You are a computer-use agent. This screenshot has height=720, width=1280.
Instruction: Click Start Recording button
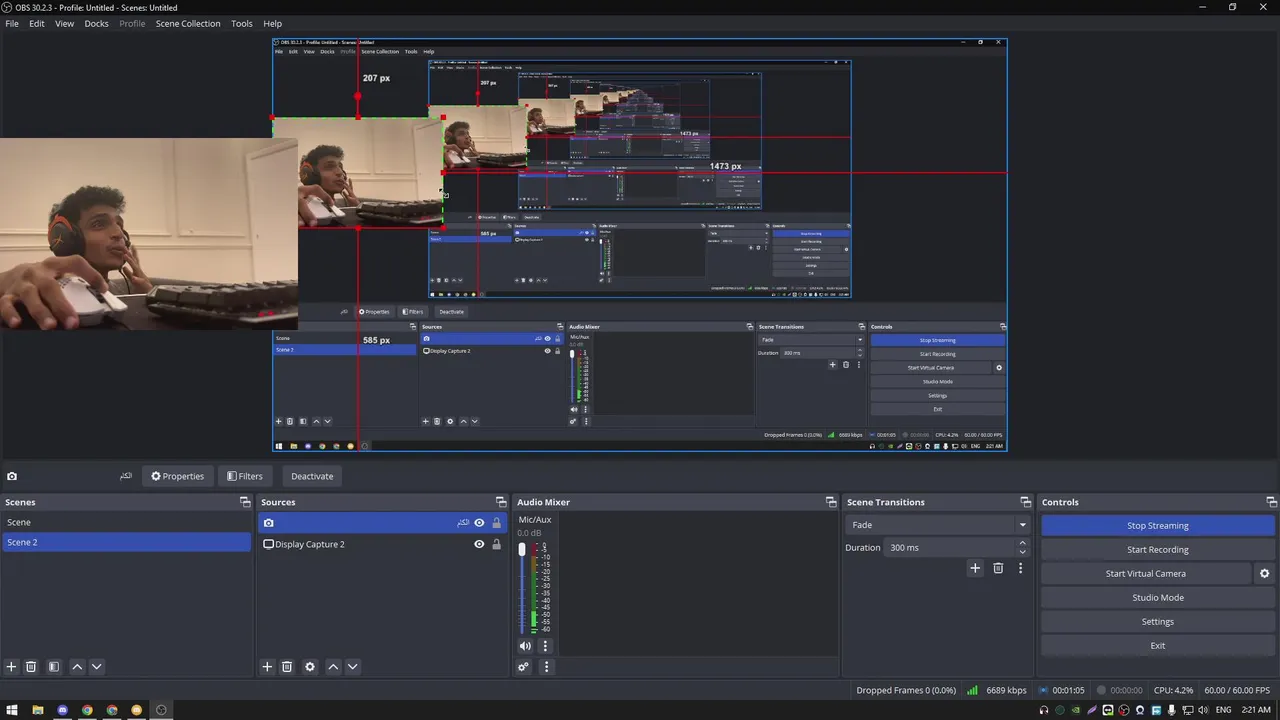1158,550
